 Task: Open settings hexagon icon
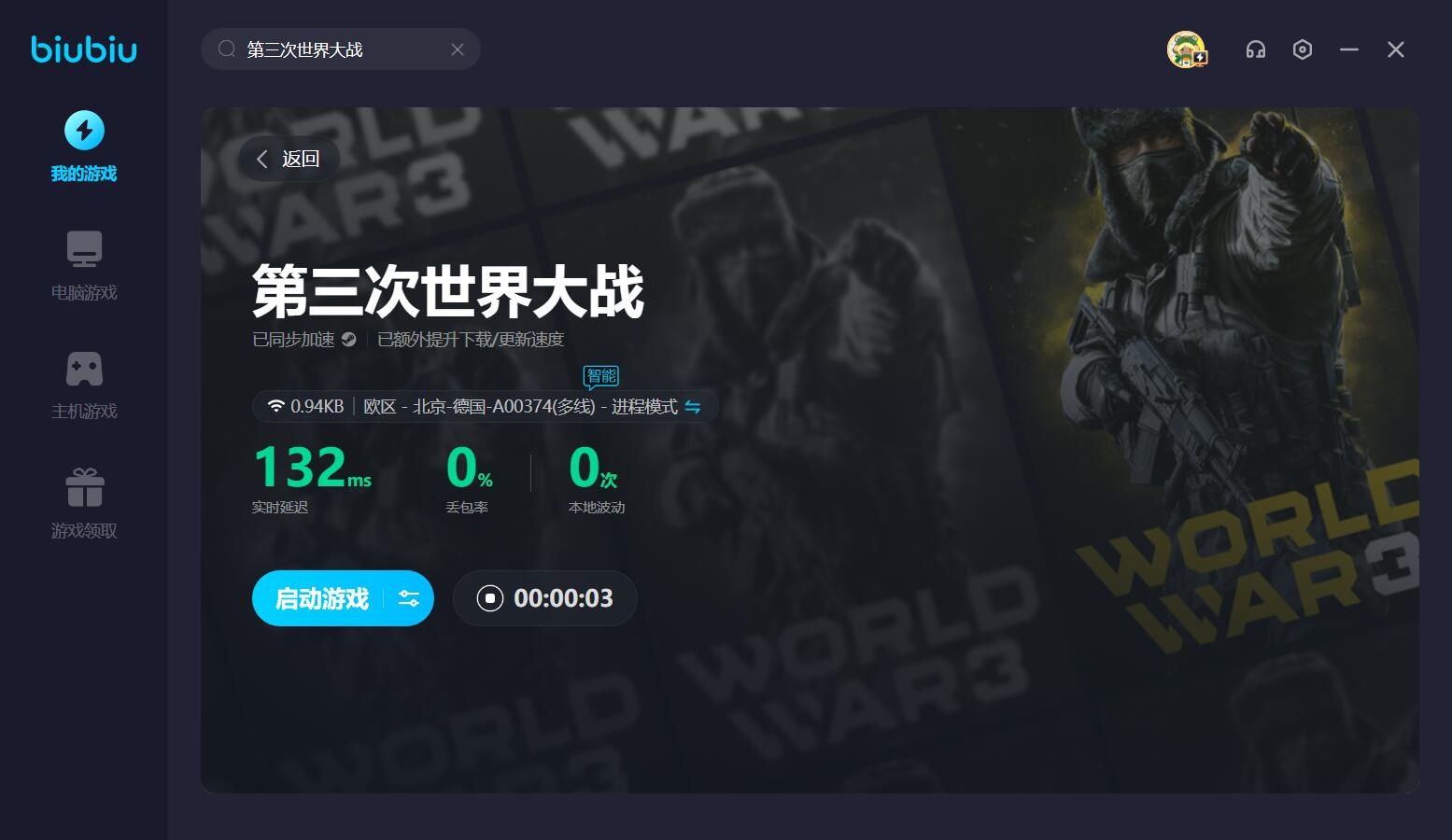tap(1303, 49)
